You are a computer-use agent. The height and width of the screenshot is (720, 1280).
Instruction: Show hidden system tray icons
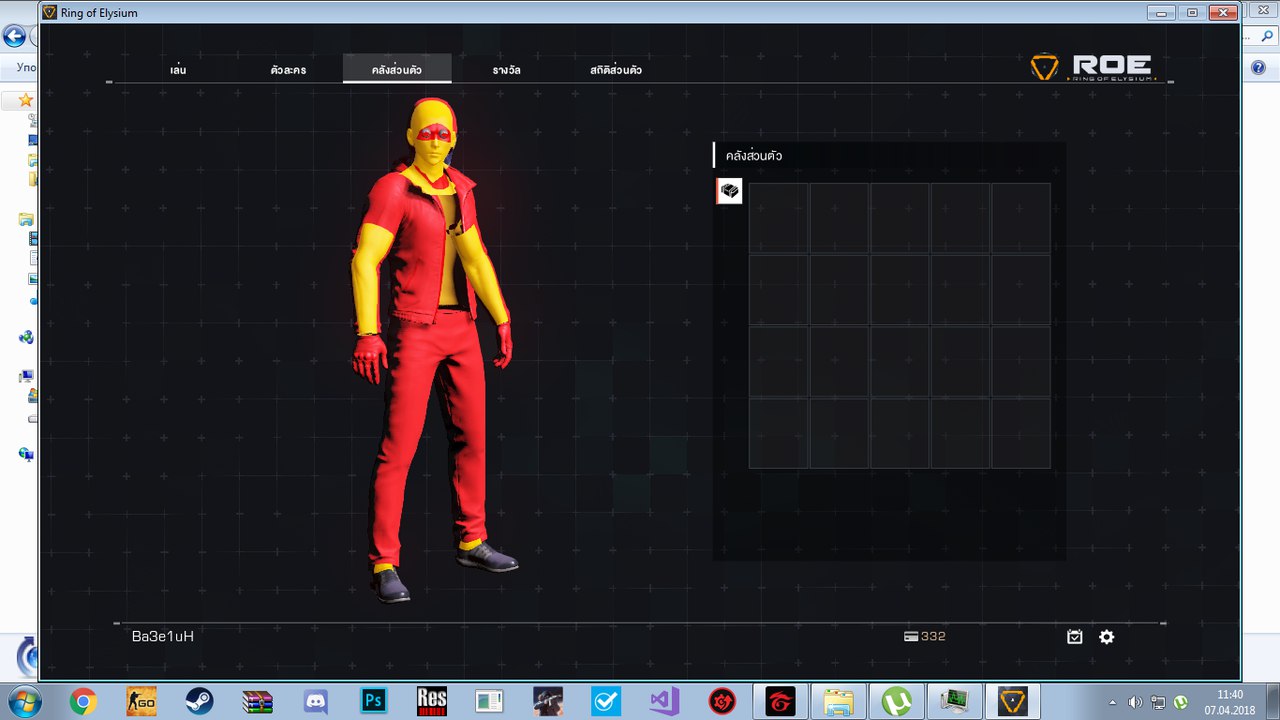coord(1112,702)
